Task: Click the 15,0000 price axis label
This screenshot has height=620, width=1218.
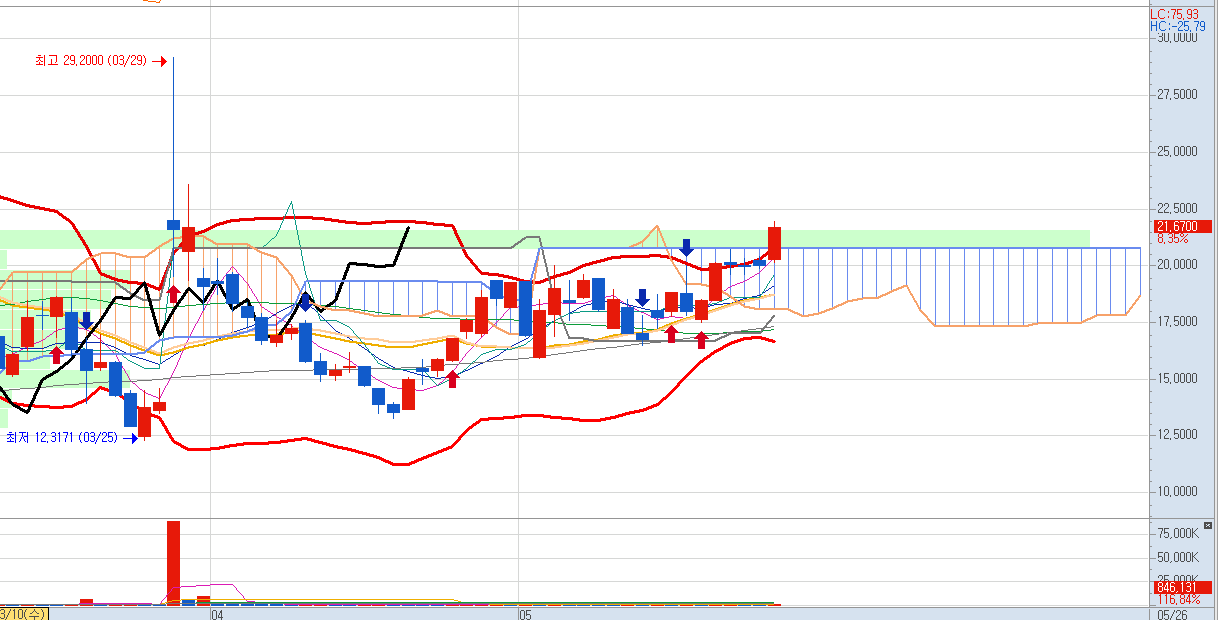Action: (1176, 378)
